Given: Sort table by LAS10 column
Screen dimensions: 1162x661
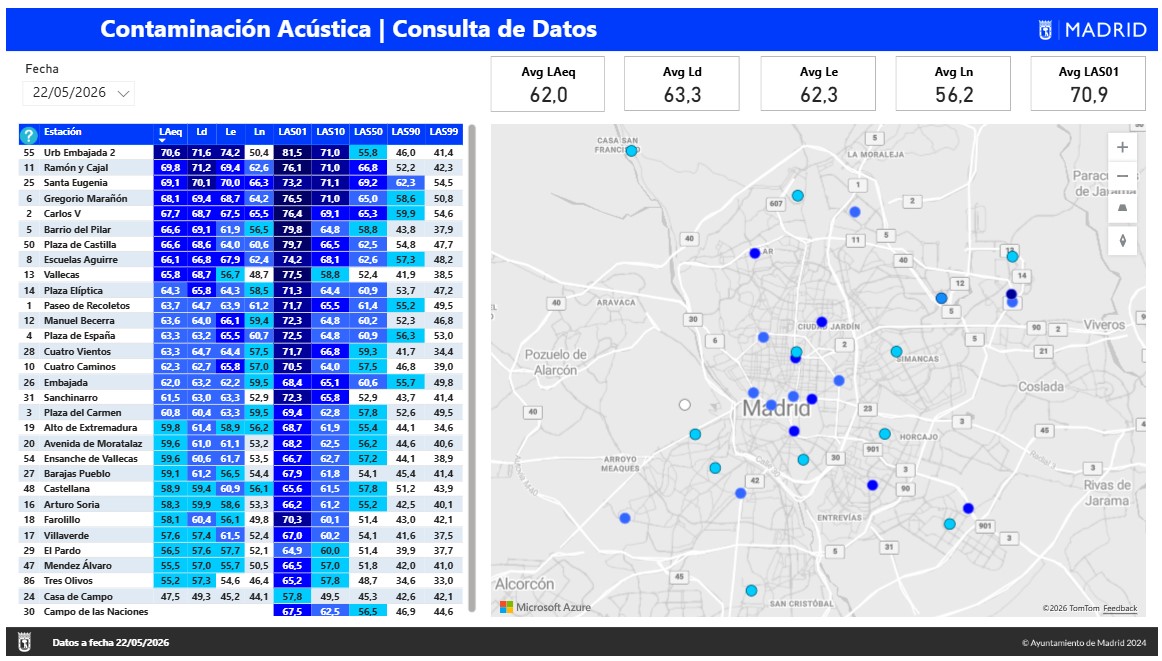Looking at the screenshot, I should click(331, 132).
